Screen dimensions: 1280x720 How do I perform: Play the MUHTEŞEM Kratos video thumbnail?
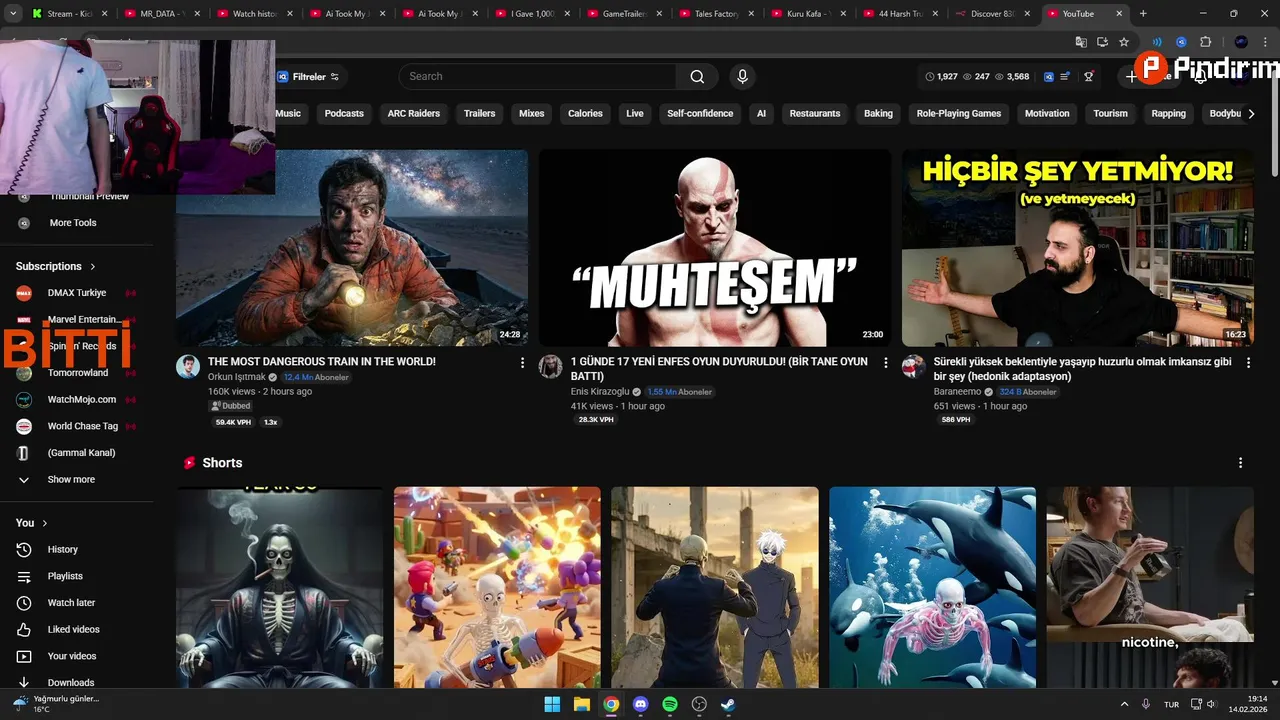[x=715, y=248]
